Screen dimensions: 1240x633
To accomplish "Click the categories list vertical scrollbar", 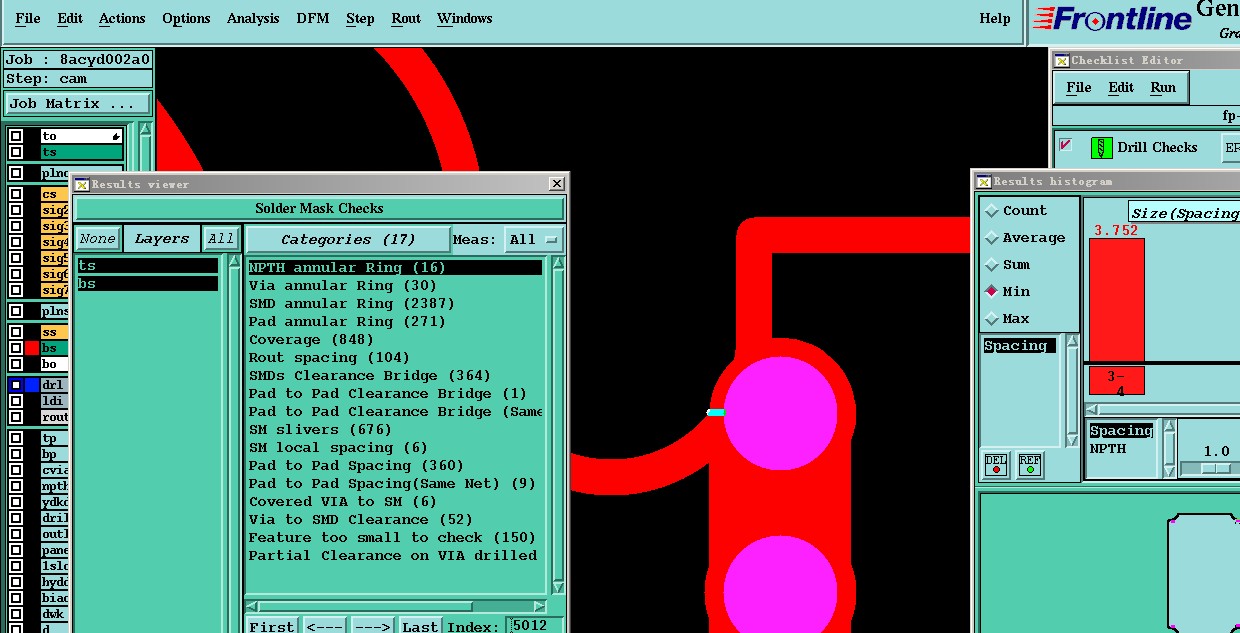I will pos(557,425).
